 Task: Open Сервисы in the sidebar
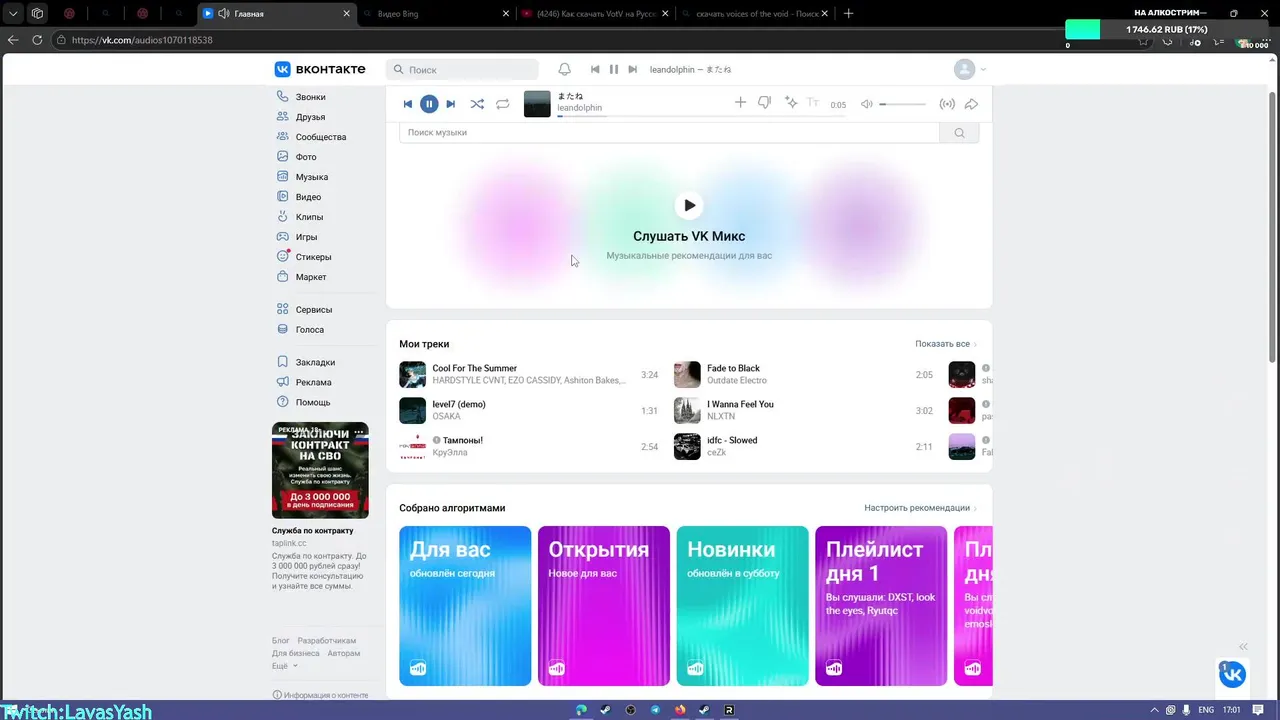pyautogui.click(x=313, y=310)
